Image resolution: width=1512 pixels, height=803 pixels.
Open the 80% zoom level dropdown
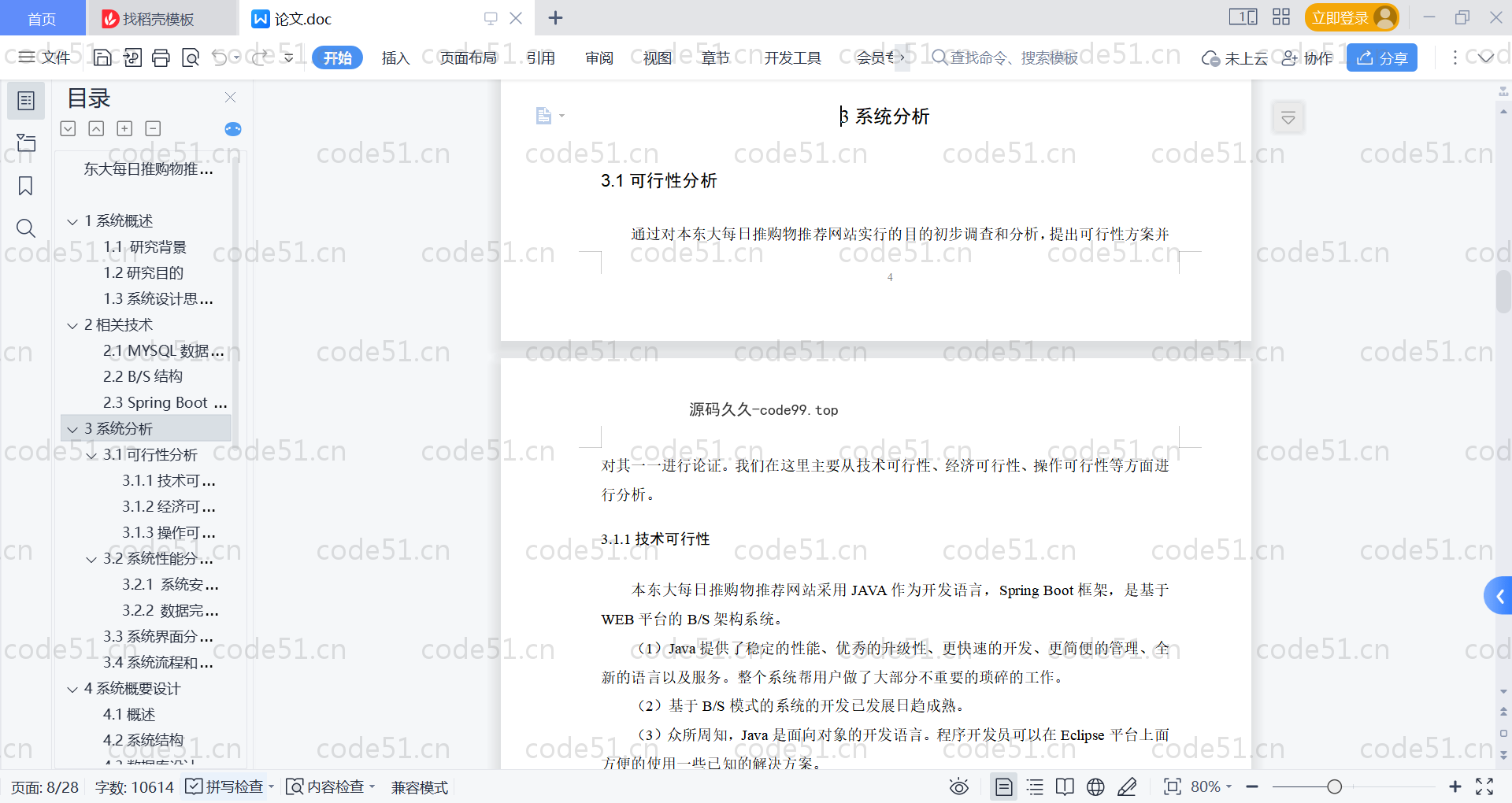tap(1211, 786)
